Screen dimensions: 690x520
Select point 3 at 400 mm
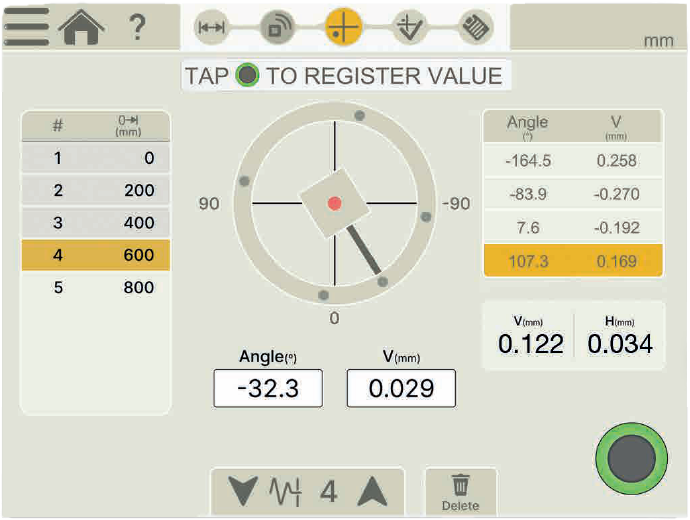[96, 223]
